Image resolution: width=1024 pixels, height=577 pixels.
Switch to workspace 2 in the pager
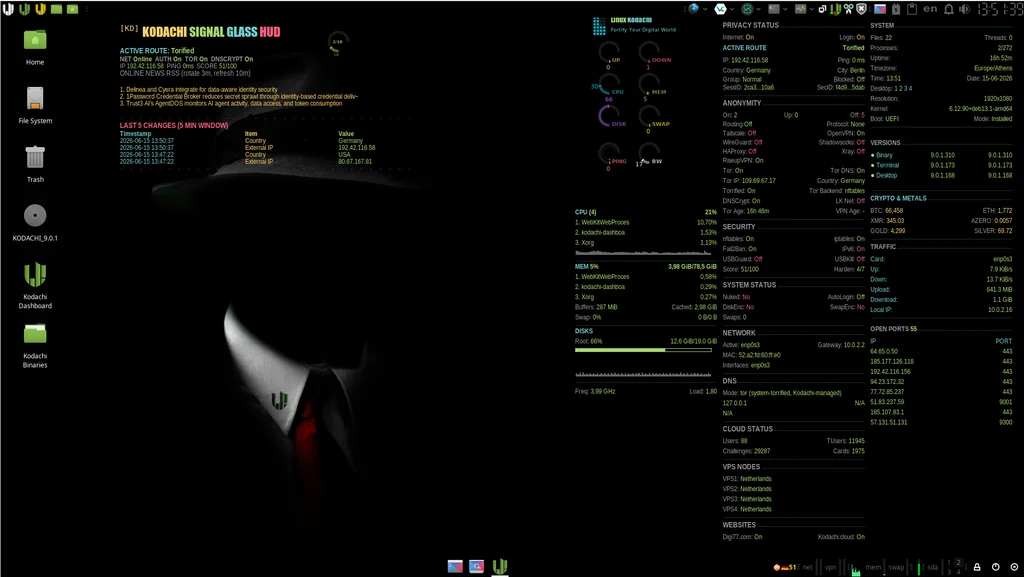coord(959,562)
